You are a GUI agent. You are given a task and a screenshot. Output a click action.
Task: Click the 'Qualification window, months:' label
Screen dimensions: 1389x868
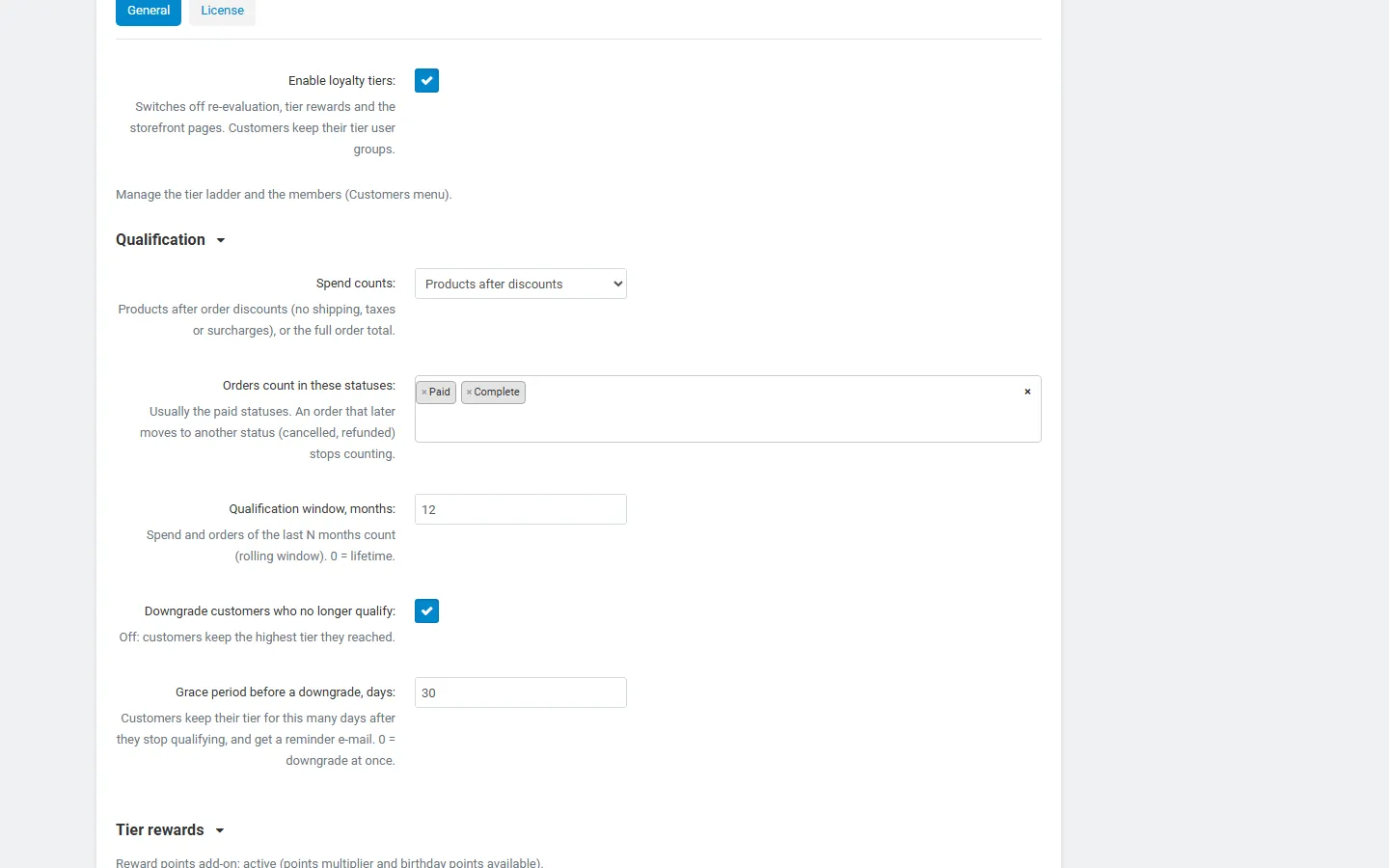313,509
